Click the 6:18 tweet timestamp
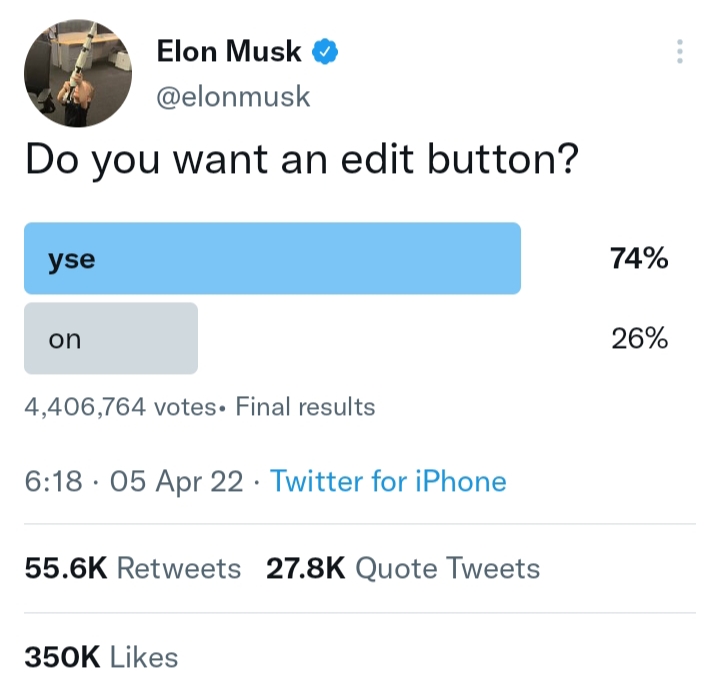This screenshot has height=695, width=720. tap(53, 482)
